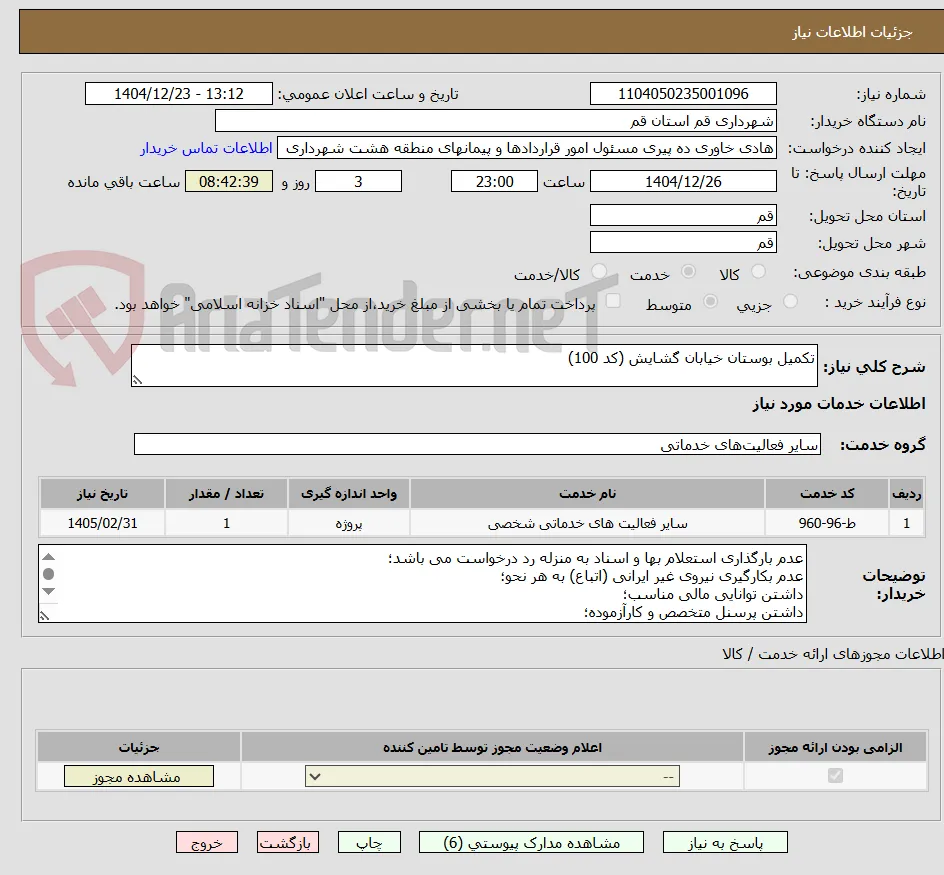The width and height of the screenshot is (944, 875).
Task: Click the تاریخ نیاز column header
Action: pyautogui.click(x=102, y=494)
